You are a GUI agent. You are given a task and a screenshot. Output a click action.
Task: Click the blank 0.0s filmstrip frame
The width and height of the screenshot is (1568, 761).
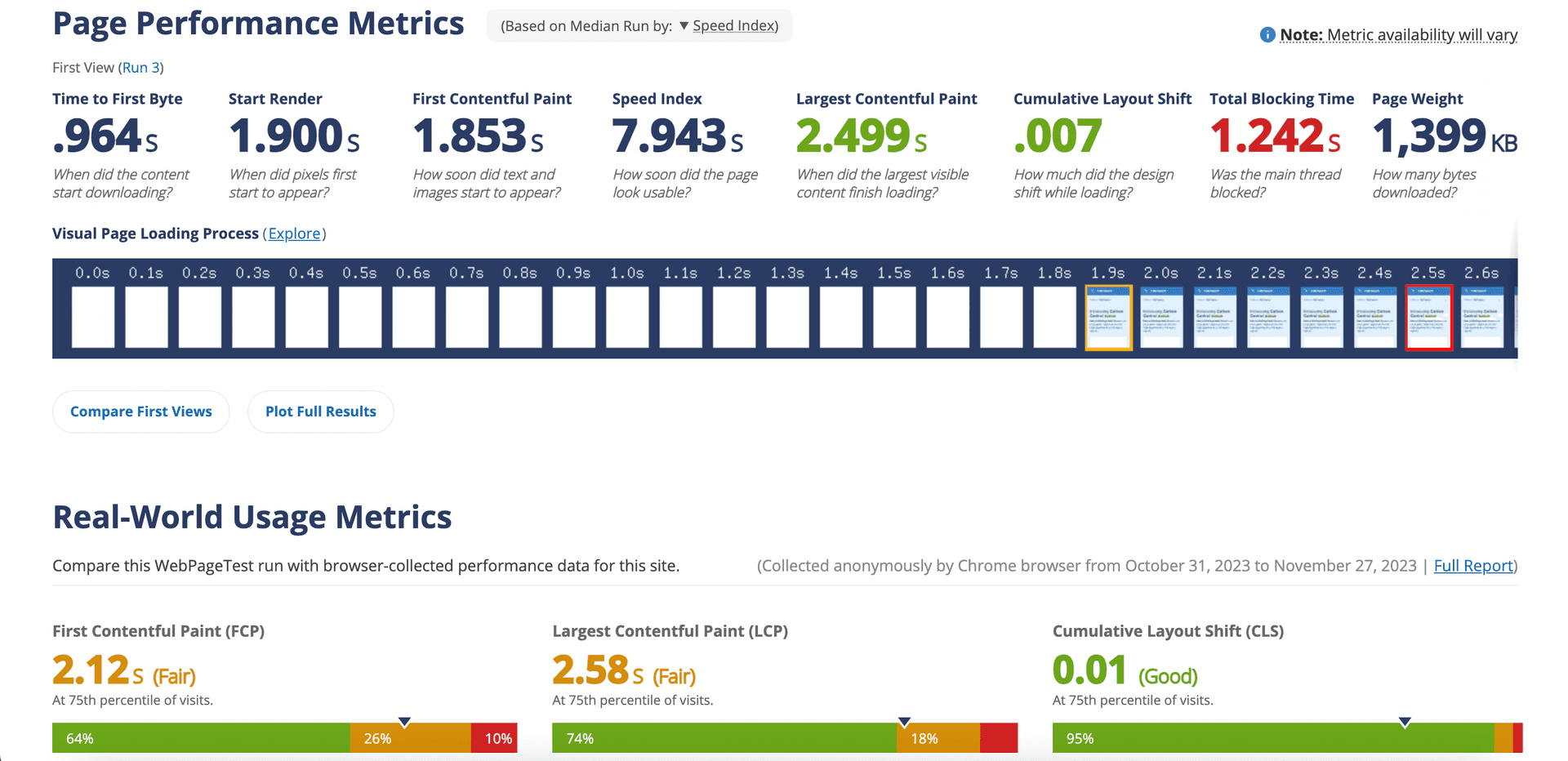[92, 318]
